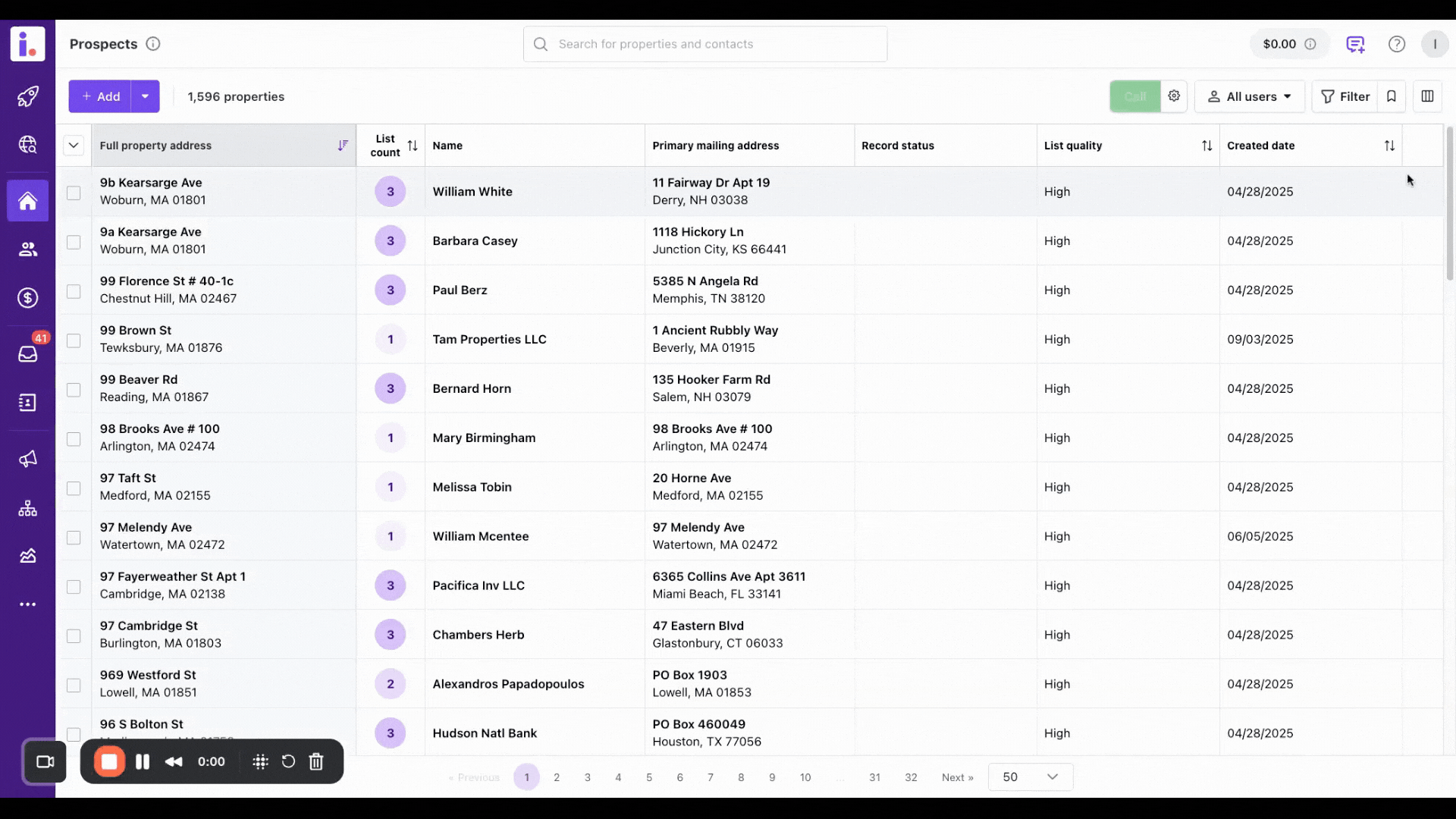
Task: Check the checkbox for 99 Brown St
Action: point(74,340)
